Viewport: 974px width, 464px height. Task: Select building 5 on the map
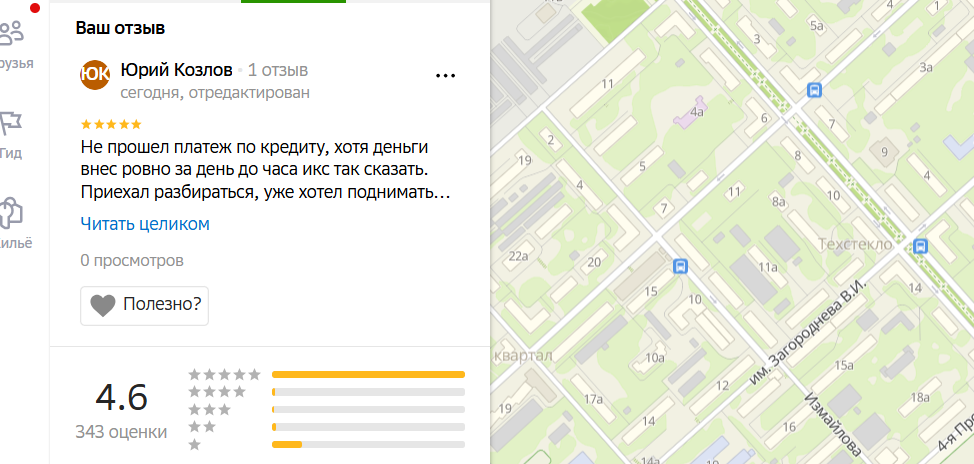pos(642,166)
